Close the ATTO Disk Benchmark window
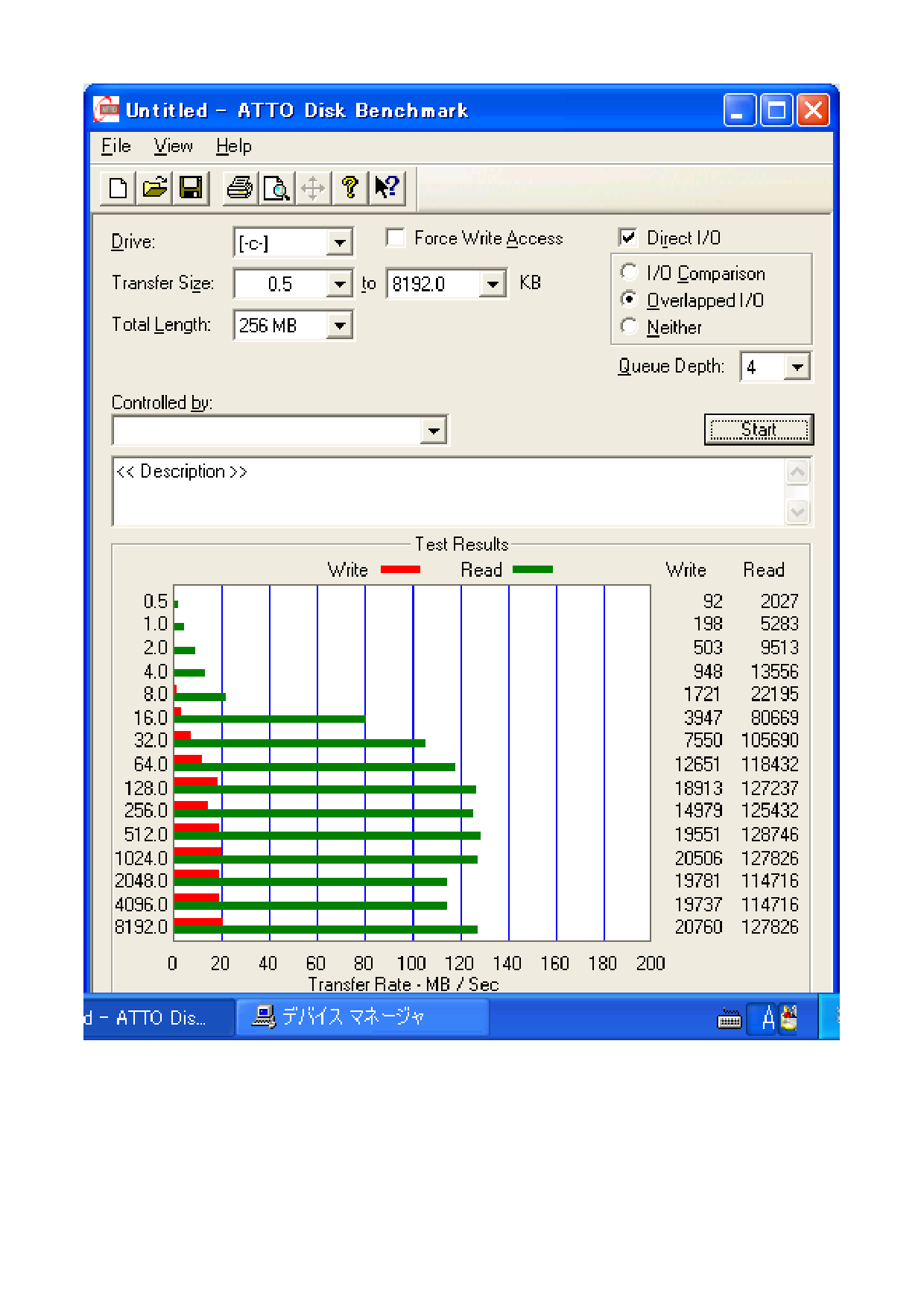924x1307 pixels. click(813, 110)
